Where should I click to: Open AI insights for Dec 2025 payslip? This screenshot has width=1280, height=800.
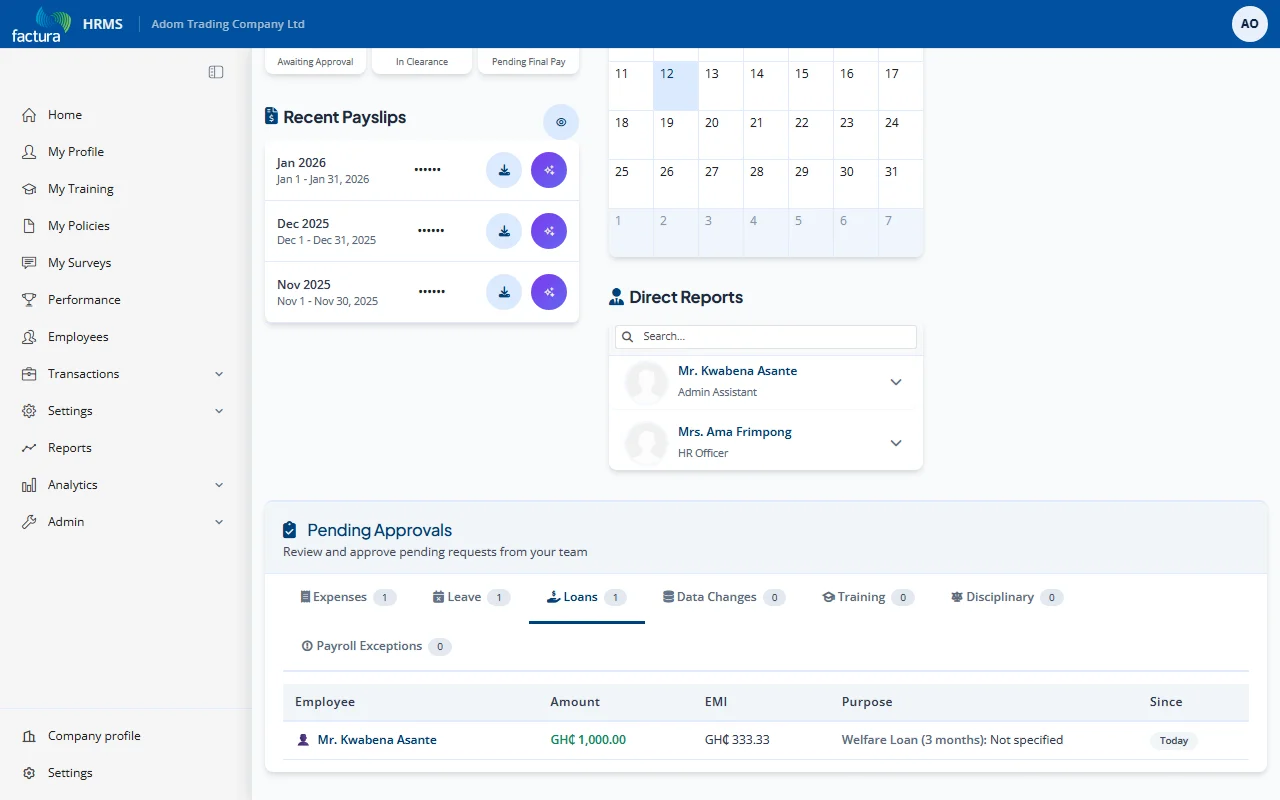pos(549,231)
